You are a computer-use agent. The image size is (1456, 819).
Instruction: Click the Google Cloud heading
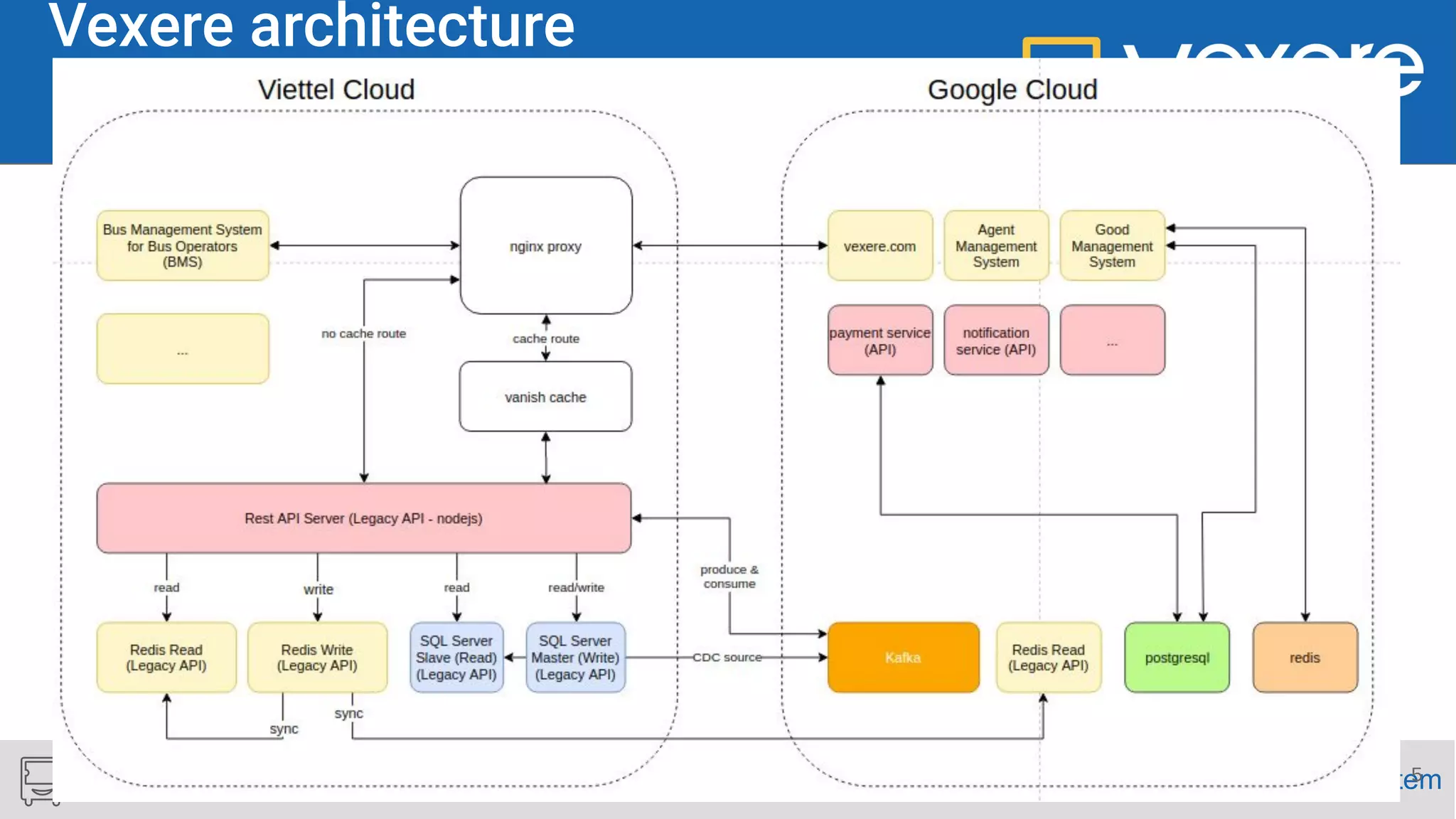[1012, 90]
